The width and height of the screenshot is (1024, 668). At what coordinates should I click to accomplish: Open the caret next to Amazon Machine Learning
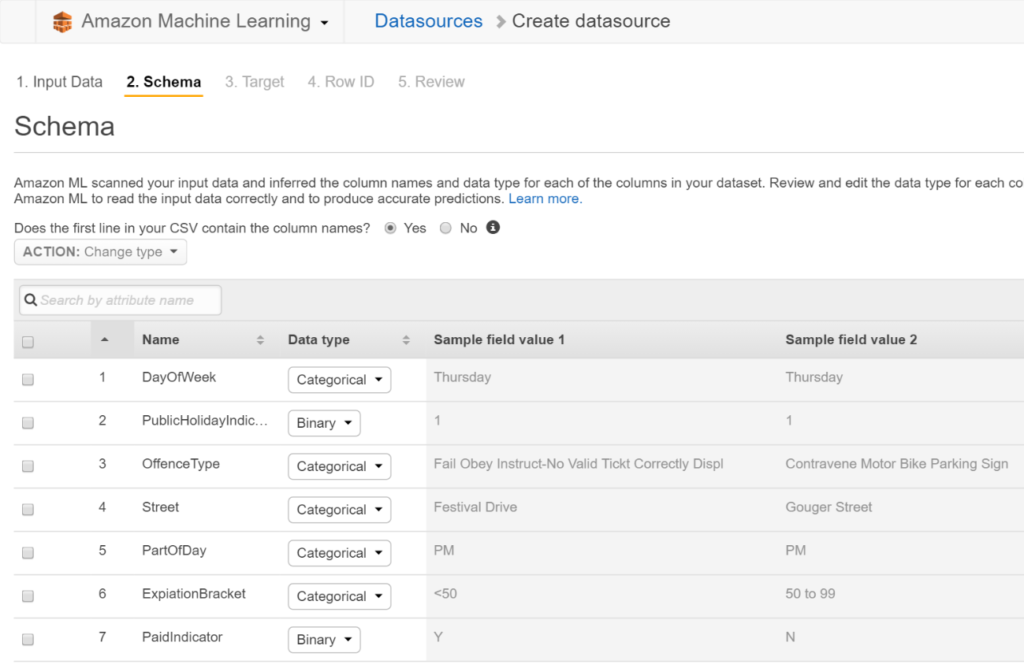(323, 21)
